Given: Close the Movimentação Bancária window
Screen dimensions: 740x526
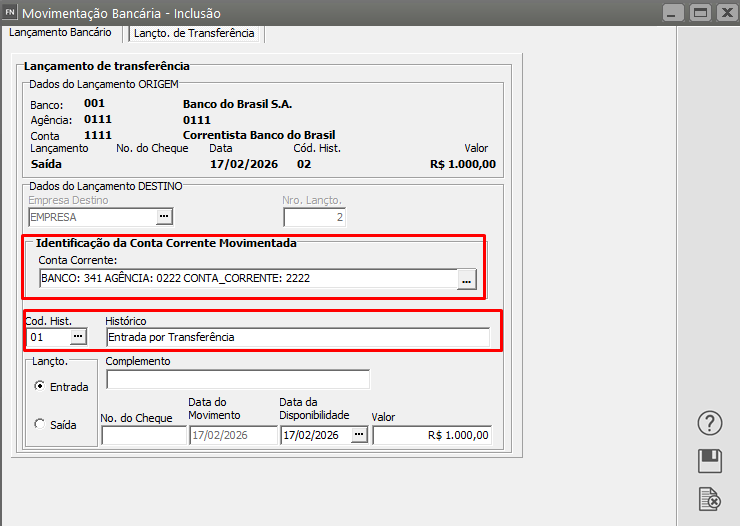Looking at the screenshot, I should (x=725, y=13).
